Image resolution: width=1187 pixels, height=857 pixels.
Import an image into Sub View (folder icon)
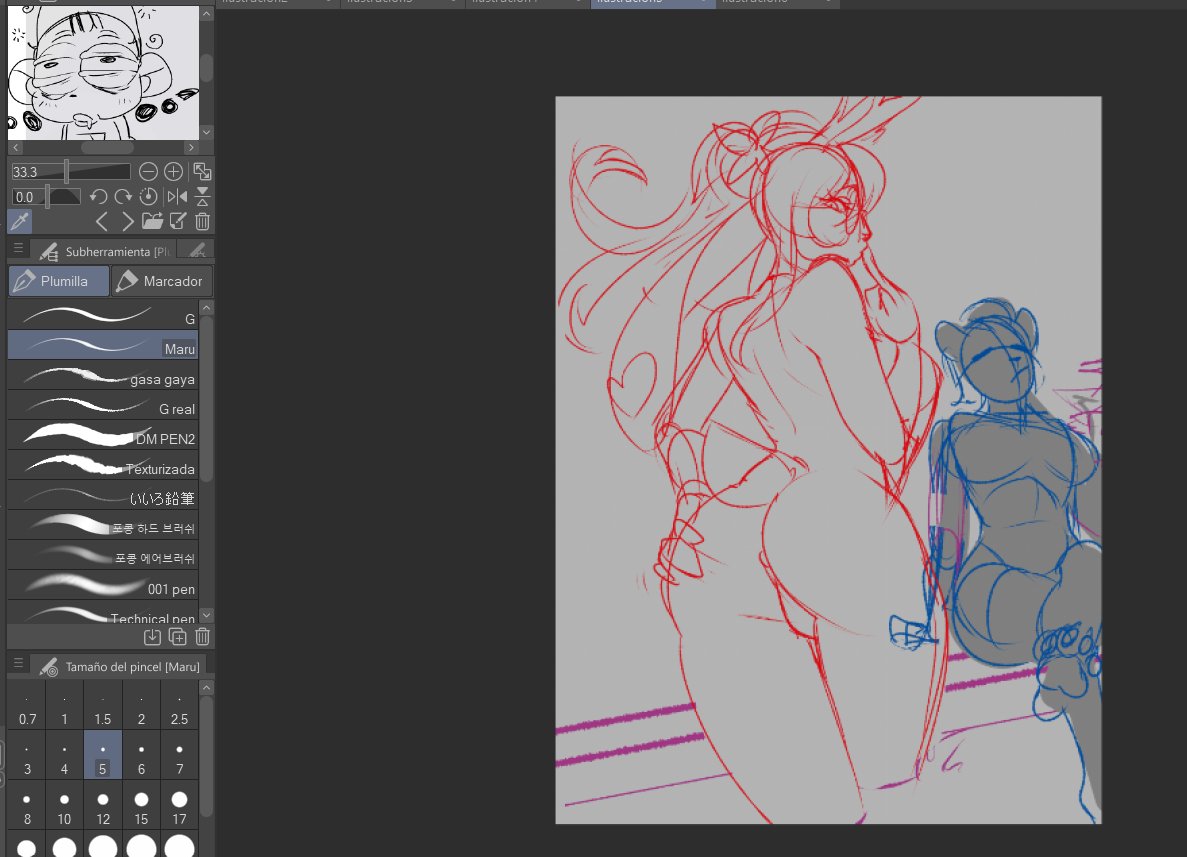pos(152,222)
